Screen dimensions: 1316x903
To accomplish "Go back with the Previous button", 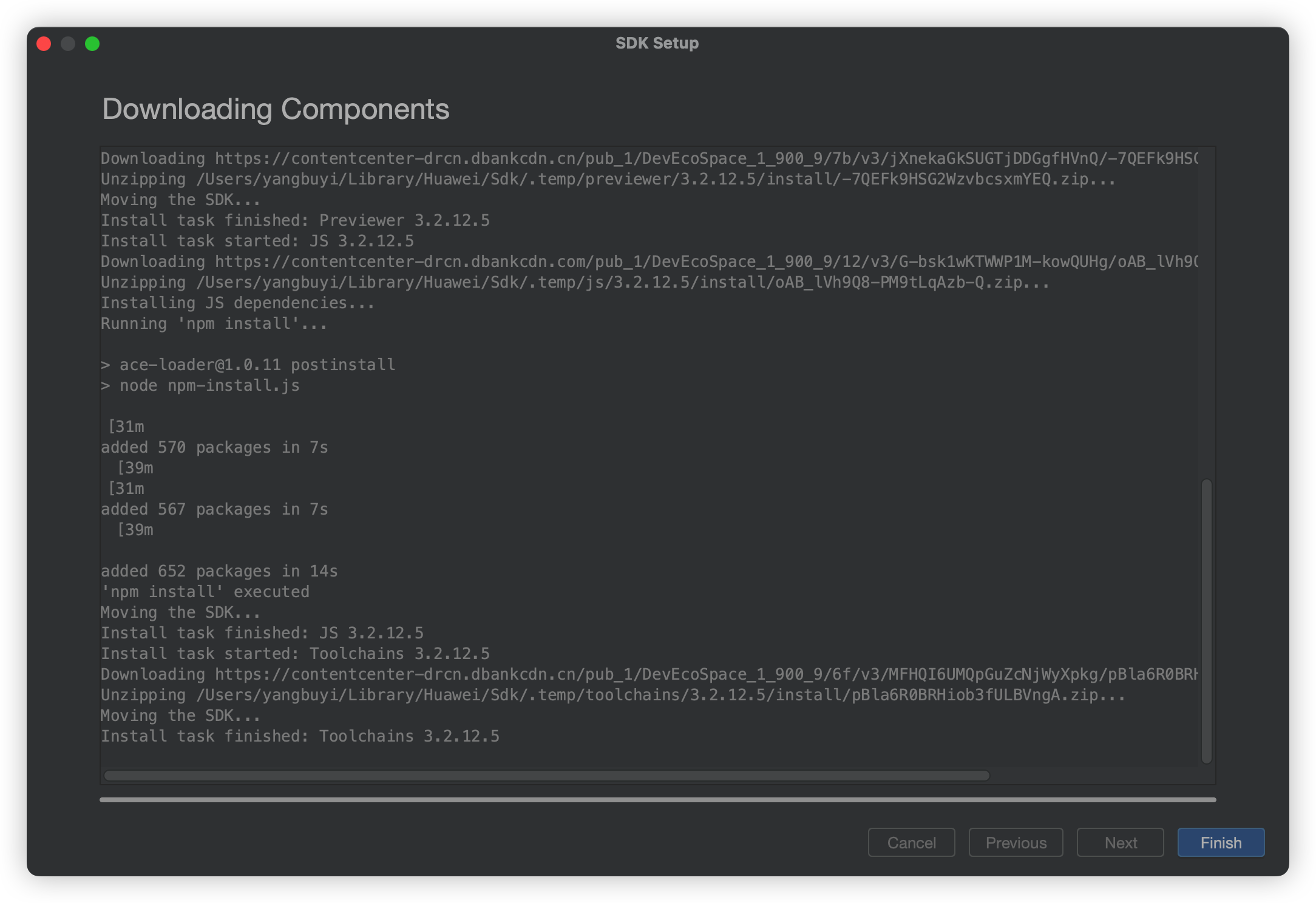I will tap(1016, 842).
